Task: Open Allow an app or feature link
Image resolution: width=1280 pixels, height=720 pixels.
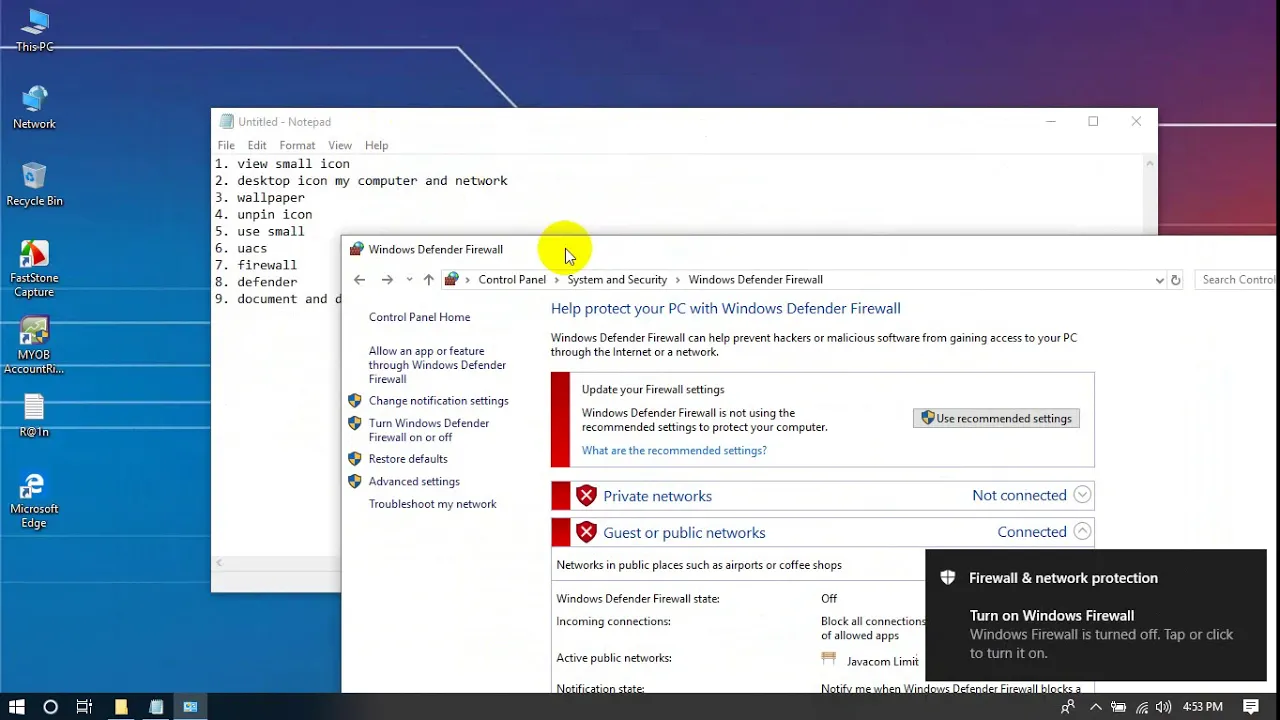Action: point(437,365)
